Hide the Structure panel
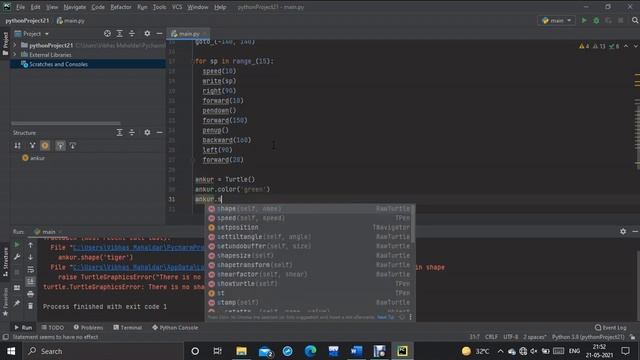The height and width of the screenshot is (360, 640). pyautogui.click(x=159, y=133)
